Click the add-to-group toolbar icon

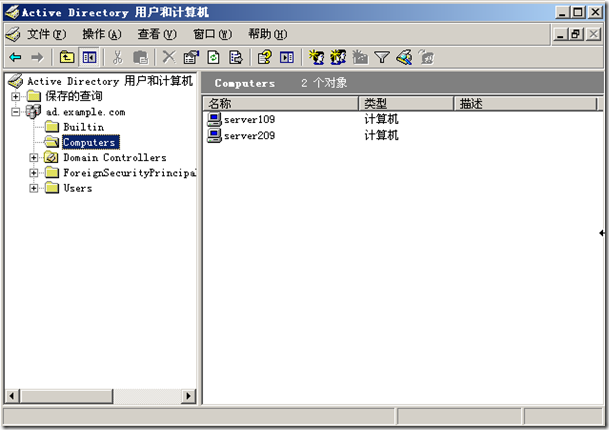(426, 57)
